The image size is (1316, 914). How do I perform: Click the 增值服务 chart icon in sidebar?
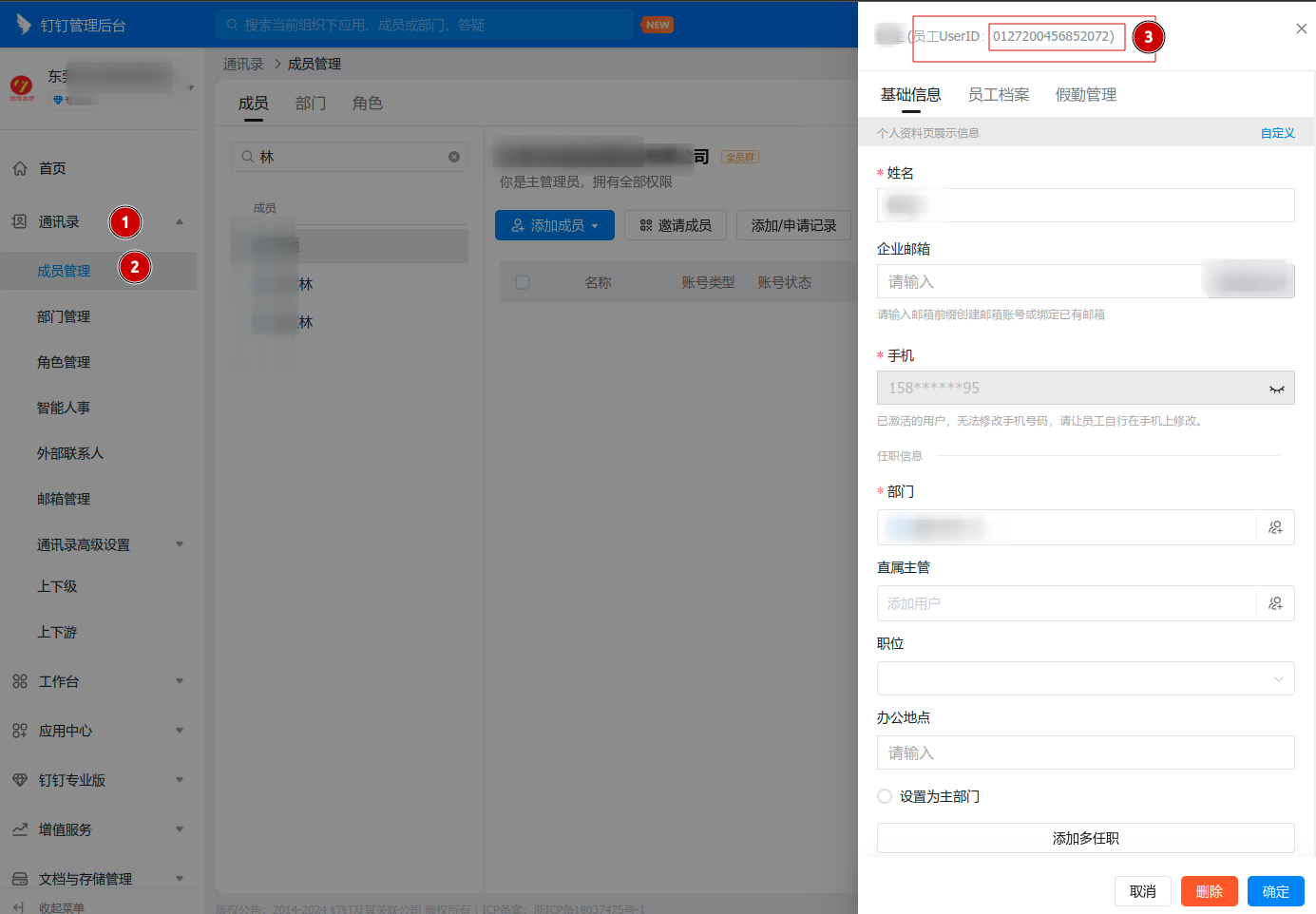coord(20,829)
